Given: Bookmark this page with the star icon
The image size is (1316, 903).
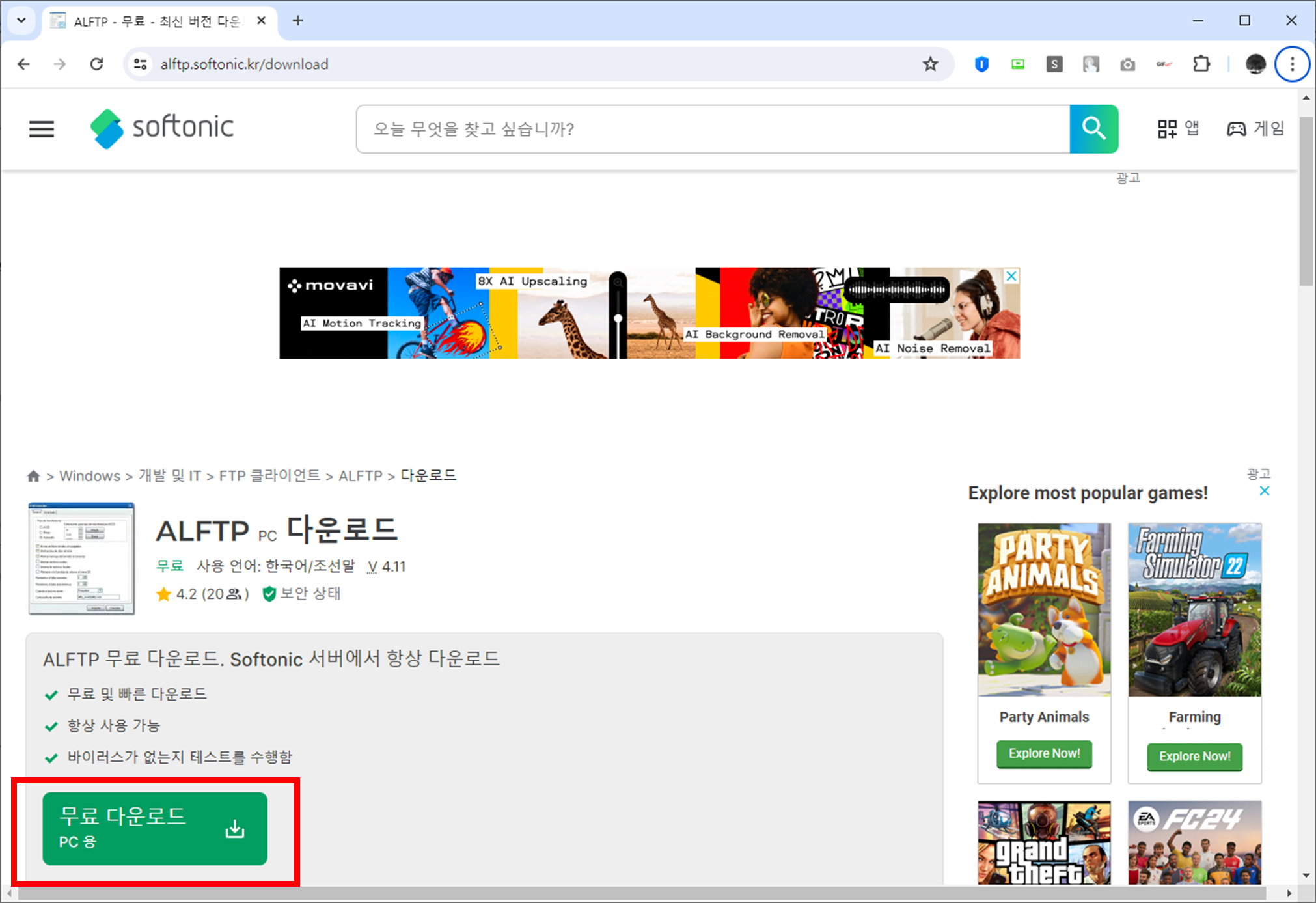Looking at the screenshot, I should click(x=930, y=64).
